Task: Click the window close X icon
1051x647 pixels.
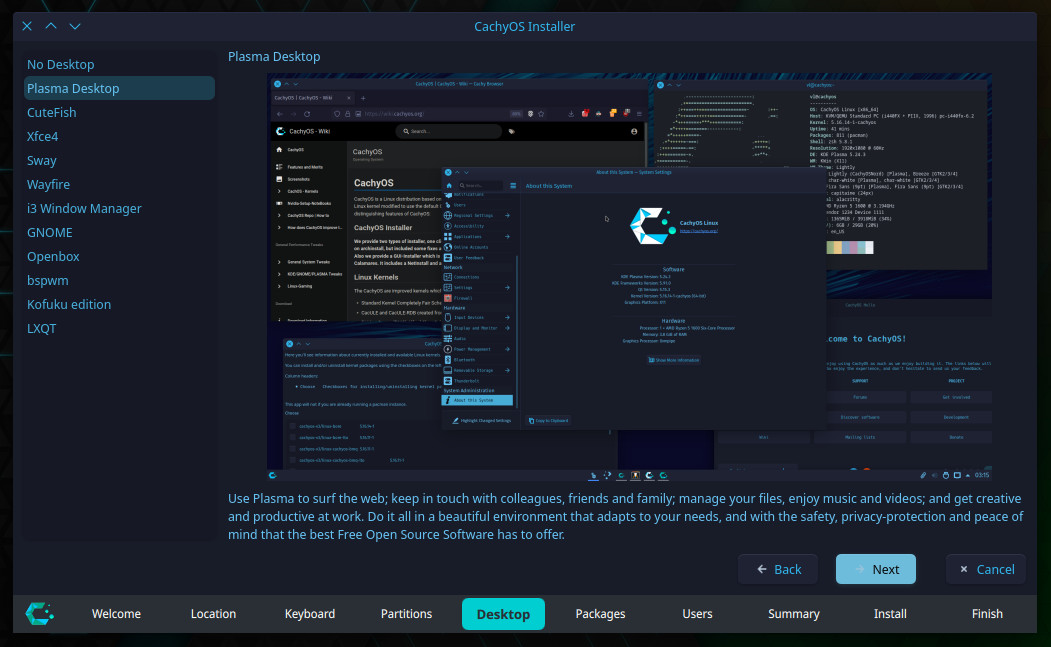Action: 27,26
